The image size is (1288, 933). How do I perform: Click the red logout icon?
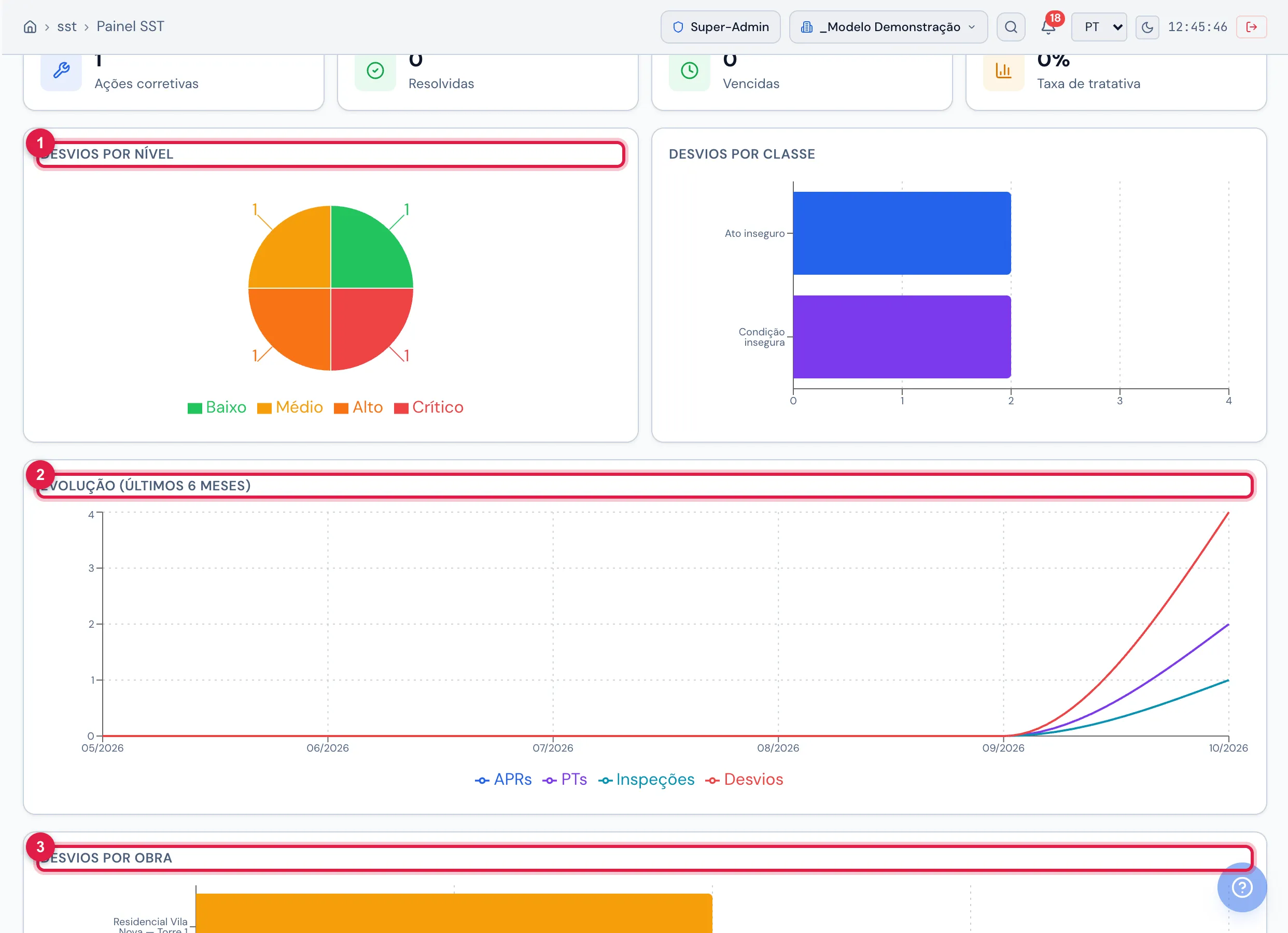pos(1251,26)
